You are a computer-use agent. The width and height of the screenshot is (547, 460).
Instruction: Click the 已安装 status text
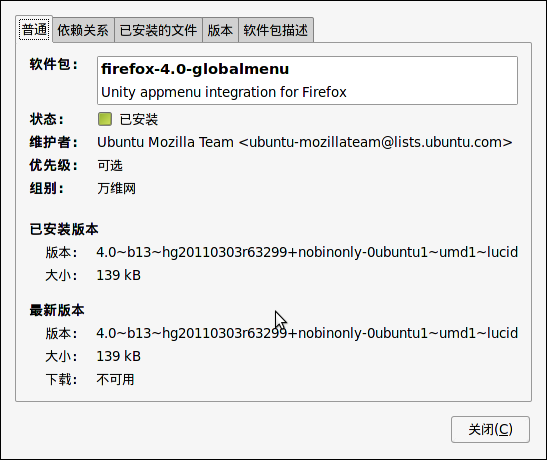coord(139,119)
